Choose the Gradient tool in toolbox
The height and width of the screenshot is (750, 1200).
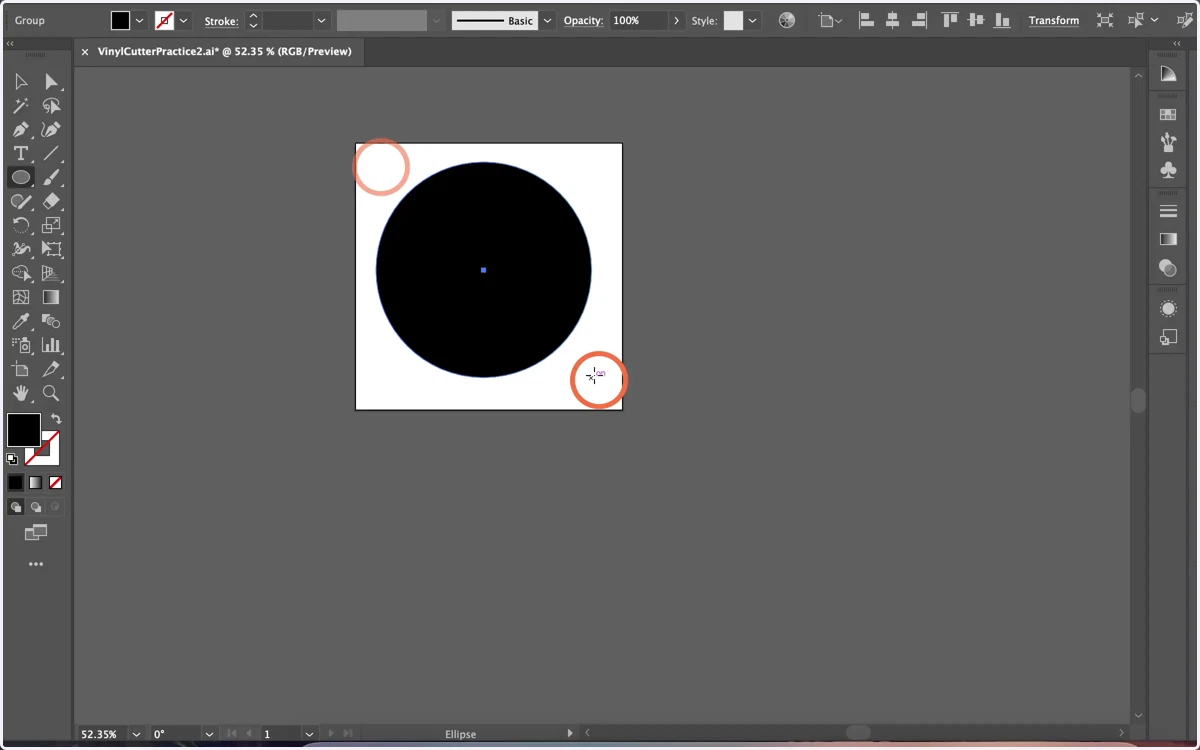coord(51,298)
